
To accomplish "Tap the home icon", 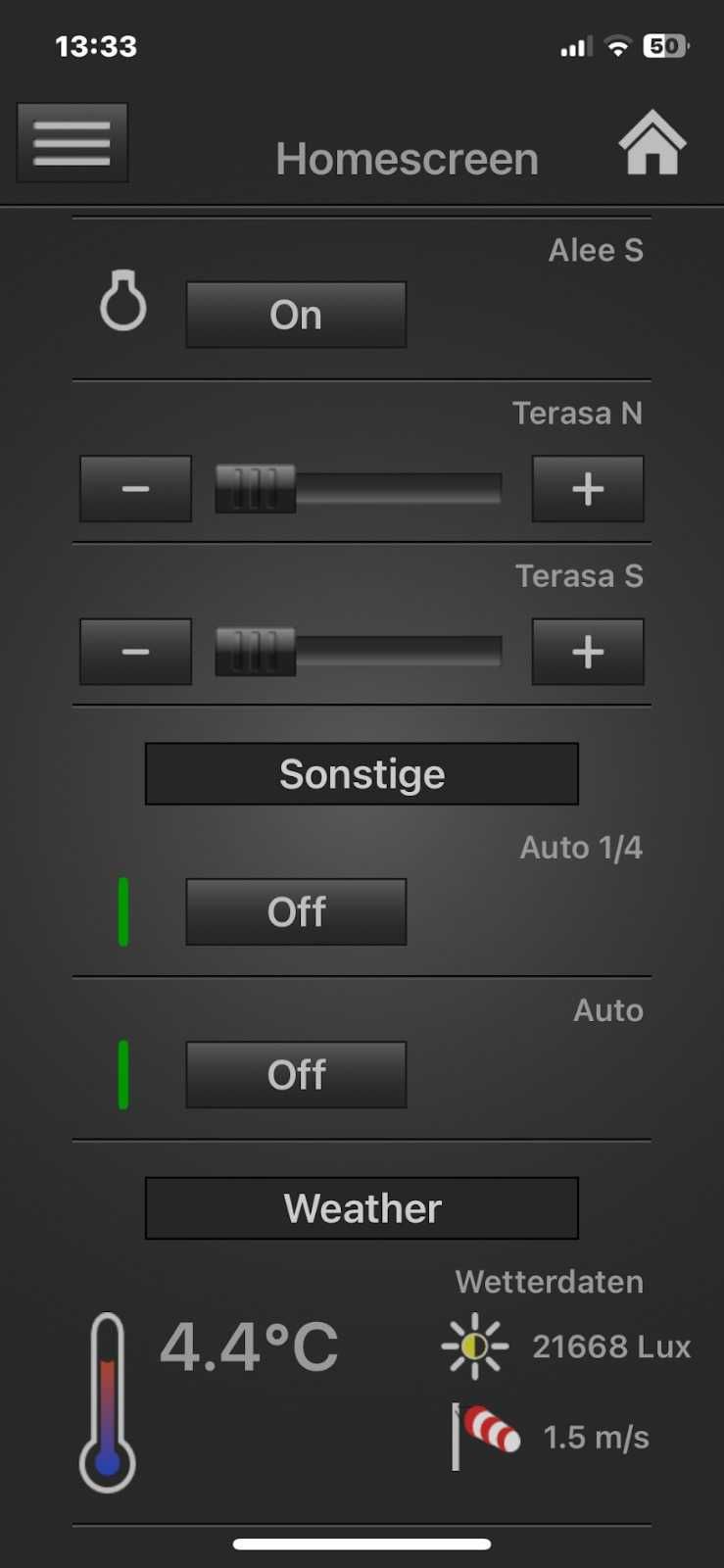I will click(x=652, y=143).
